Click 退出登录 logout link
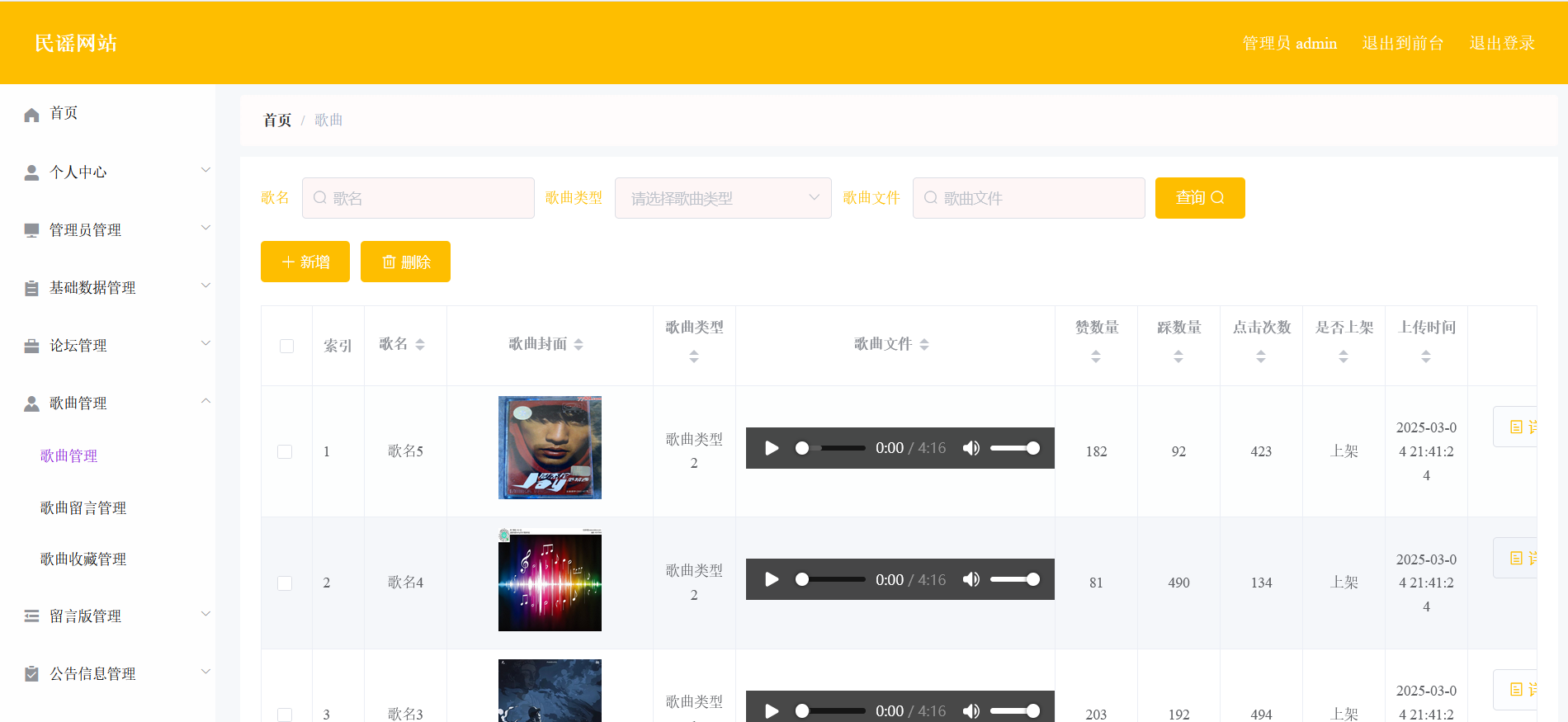This screenshot has width=1568, height=722. click(x=1502, y=43)
